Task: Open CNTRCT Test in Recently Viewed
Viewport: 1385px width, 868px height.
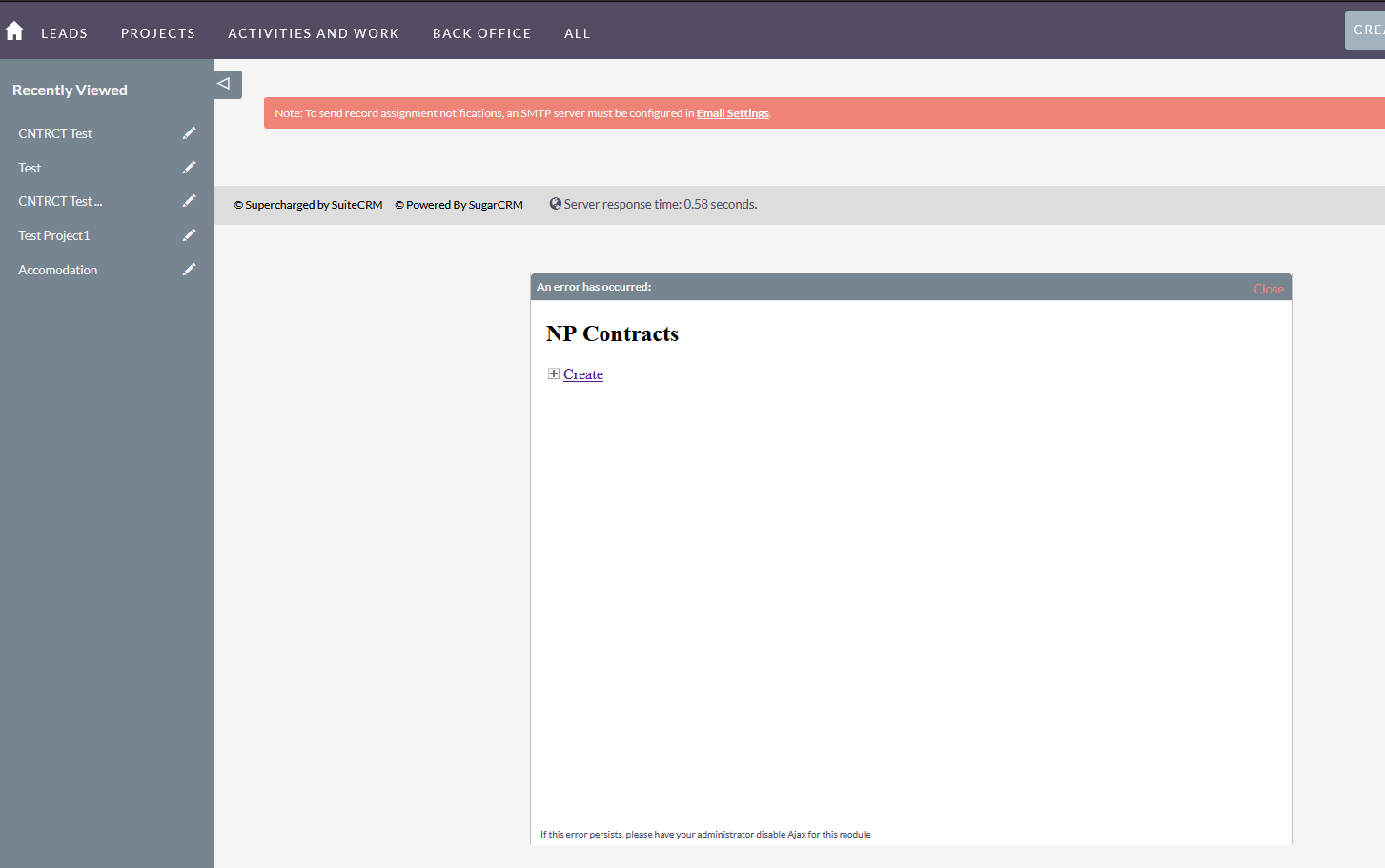Action: coord(55,133)
